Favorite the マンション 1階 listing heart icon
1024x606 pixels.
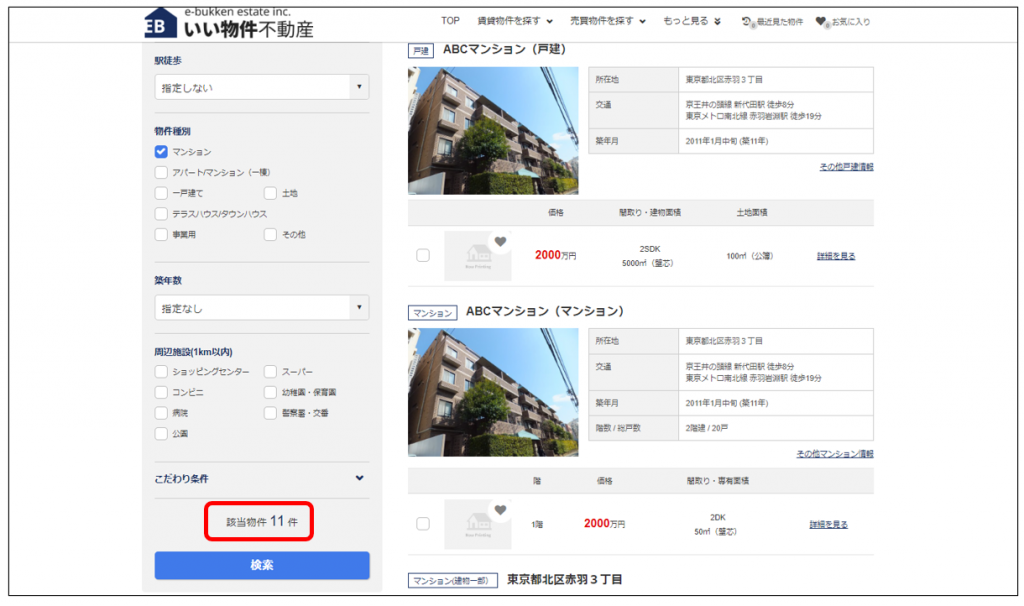coord(500,510)
